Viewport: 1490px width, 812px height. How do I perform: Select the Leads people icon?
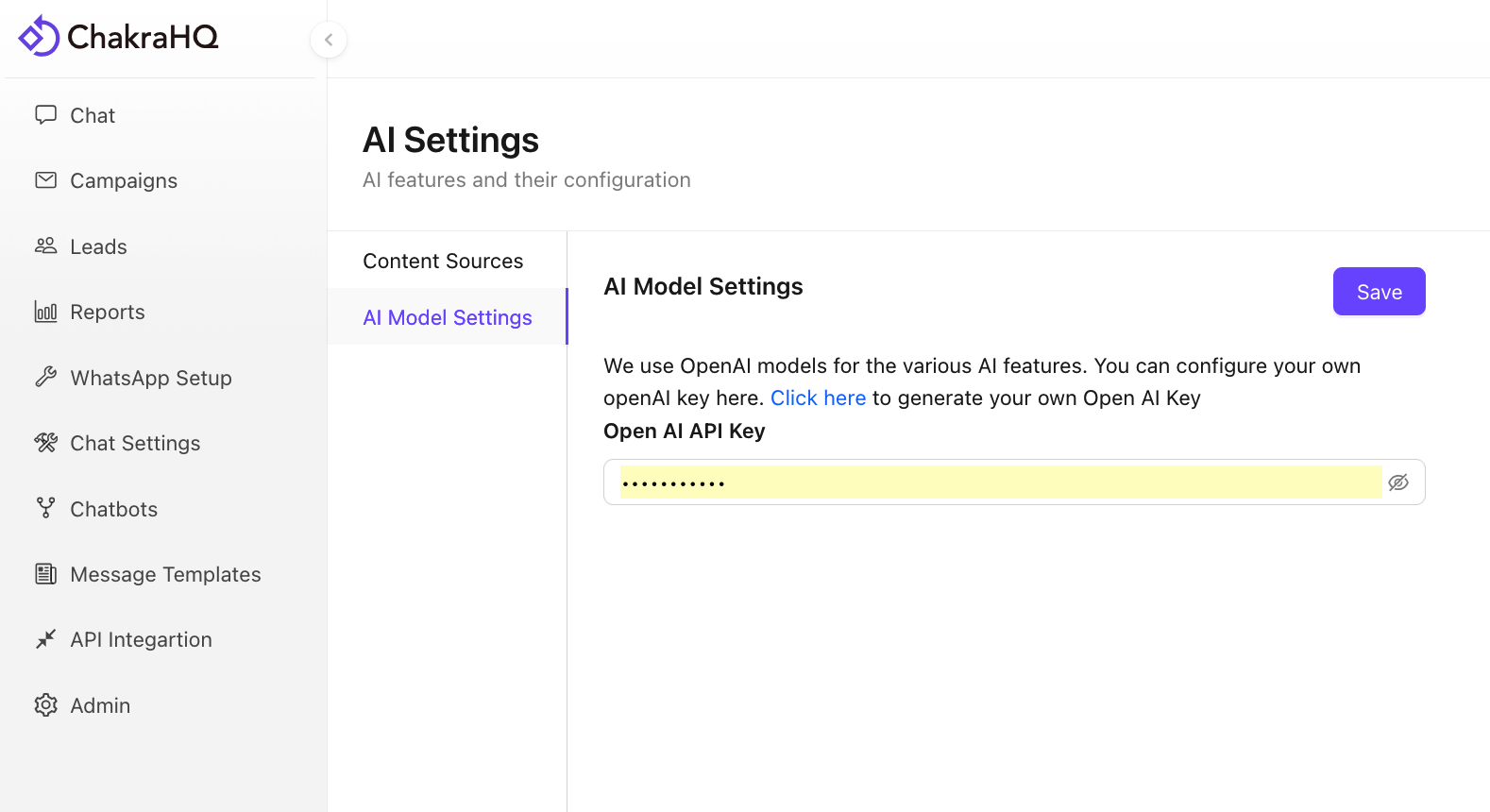pyautogui.click(x=45, y=246)
